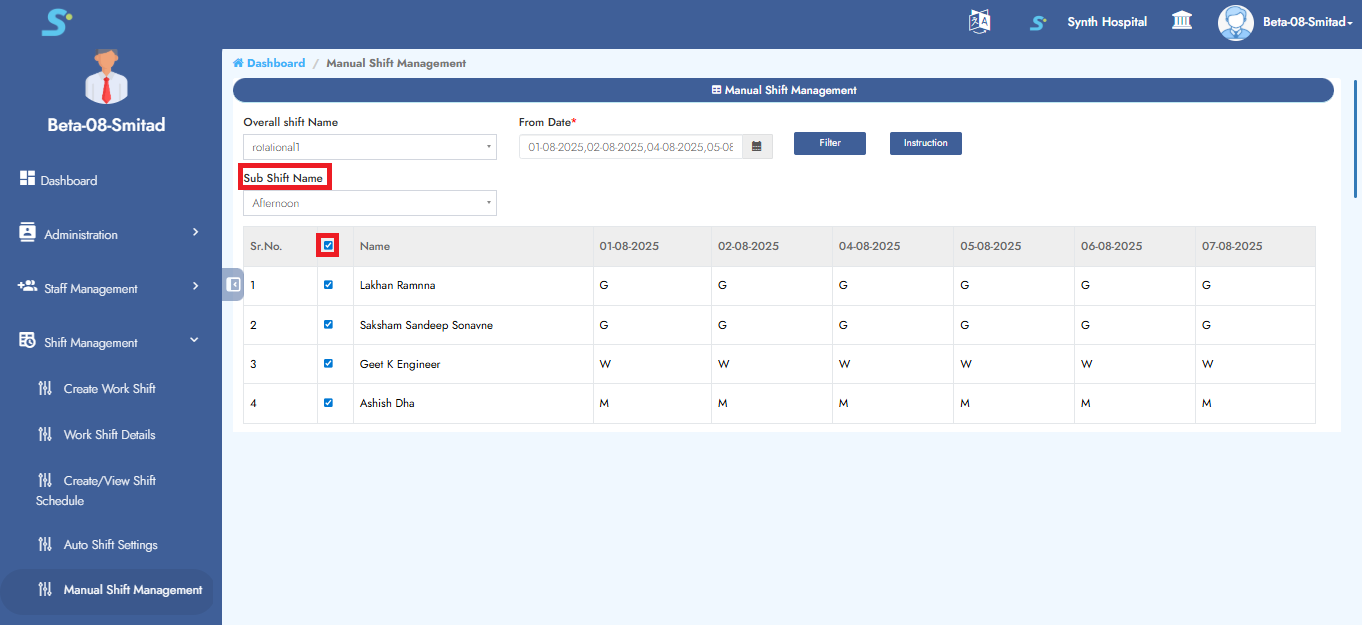Click the Synth Hospital logo icon
This screenshot has height=625, width=1362.
pos(1038,22)
